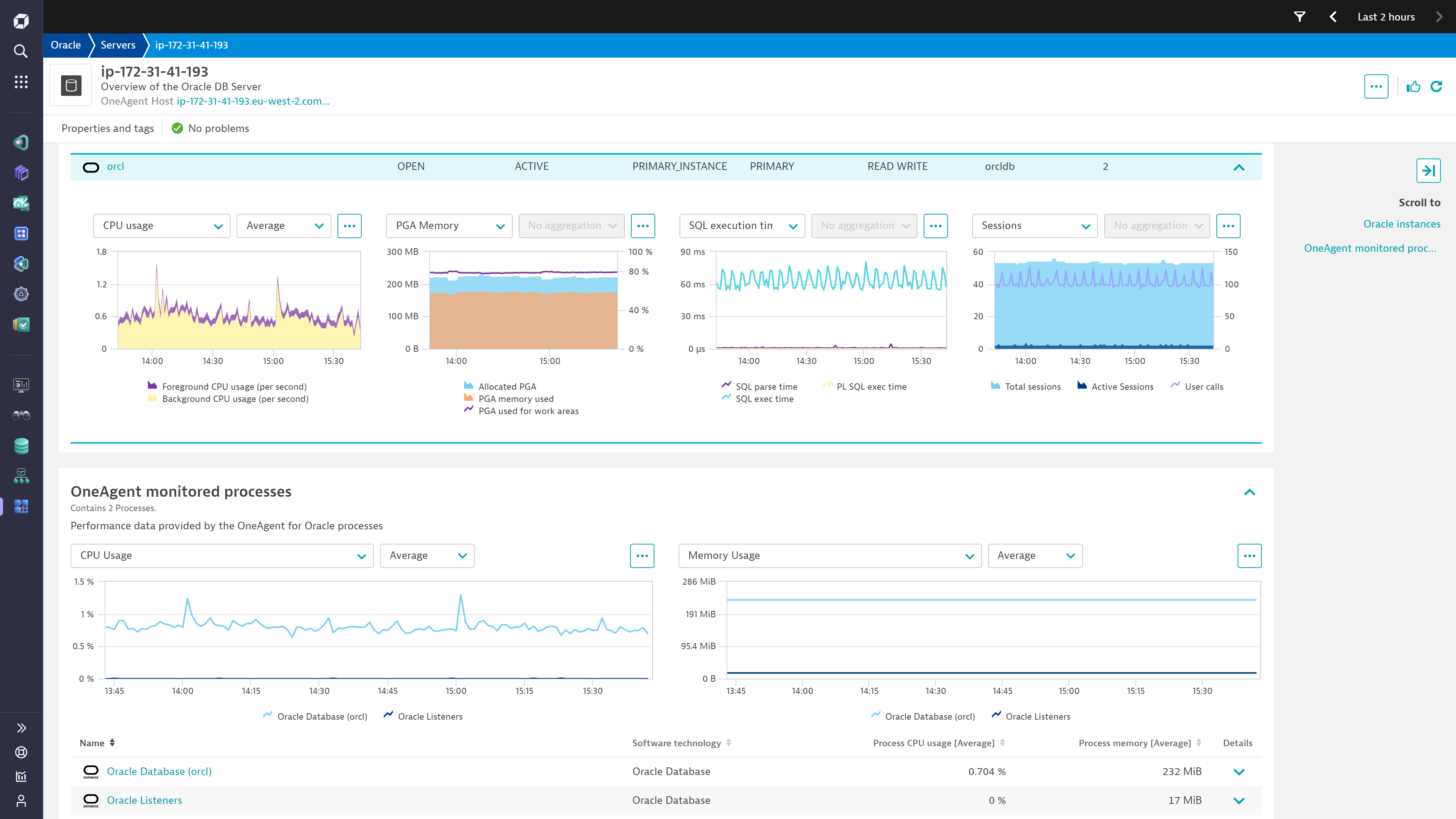
Task: Click the database entity icon beside the server title
Action: click(71, 86)
